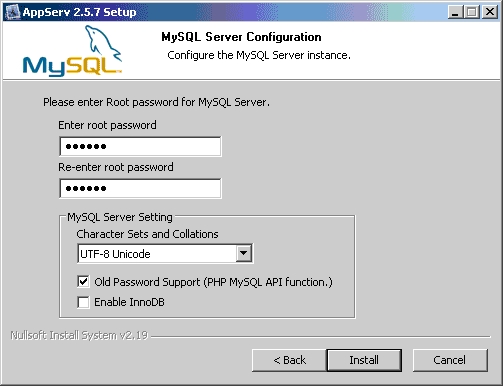This screenshot has height=386, width=503.
Task: Click the Enable InnoDB label text
Action: [129, 302]
